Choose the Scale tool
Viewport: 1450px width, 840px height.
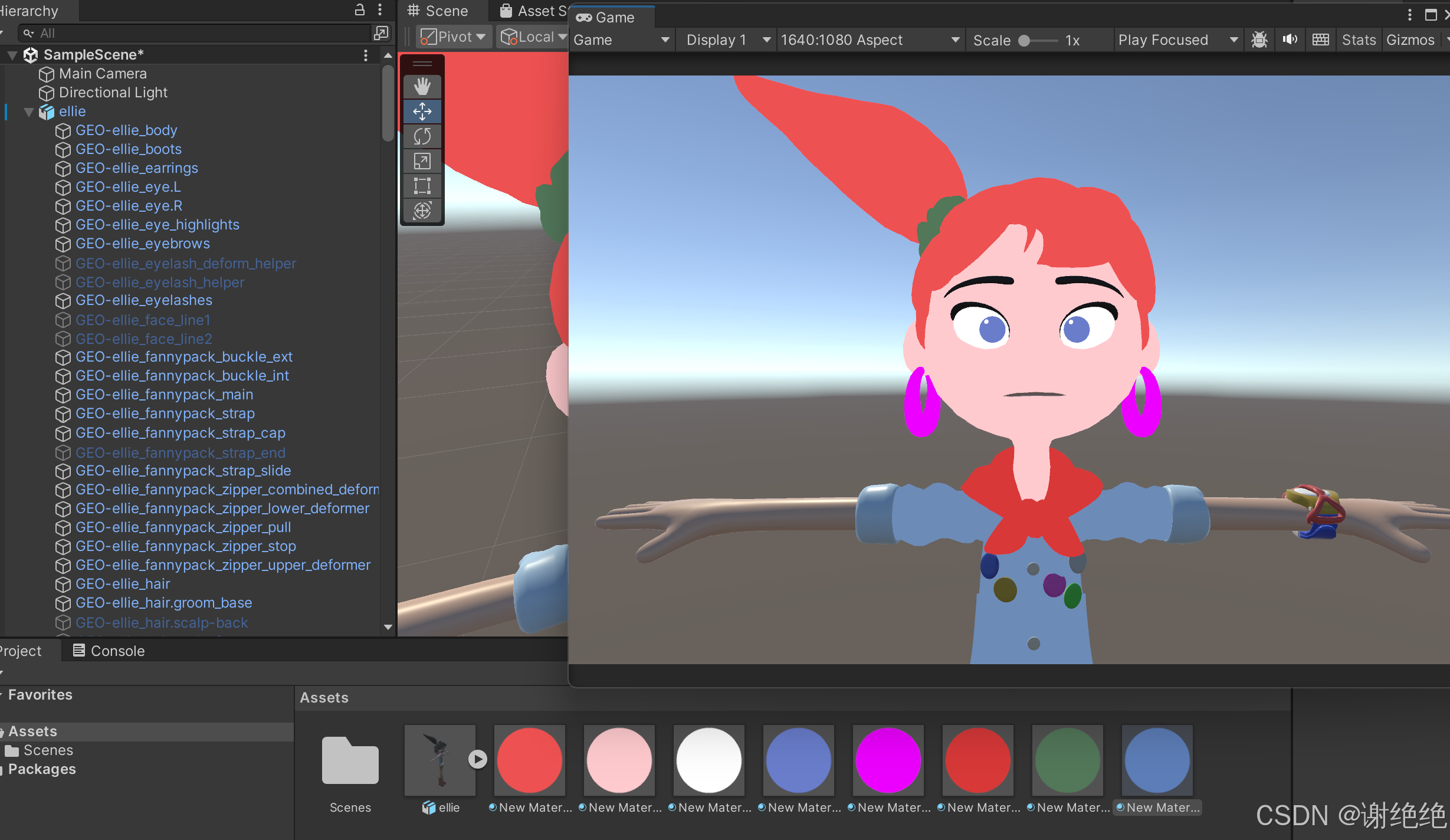(422, 161)
